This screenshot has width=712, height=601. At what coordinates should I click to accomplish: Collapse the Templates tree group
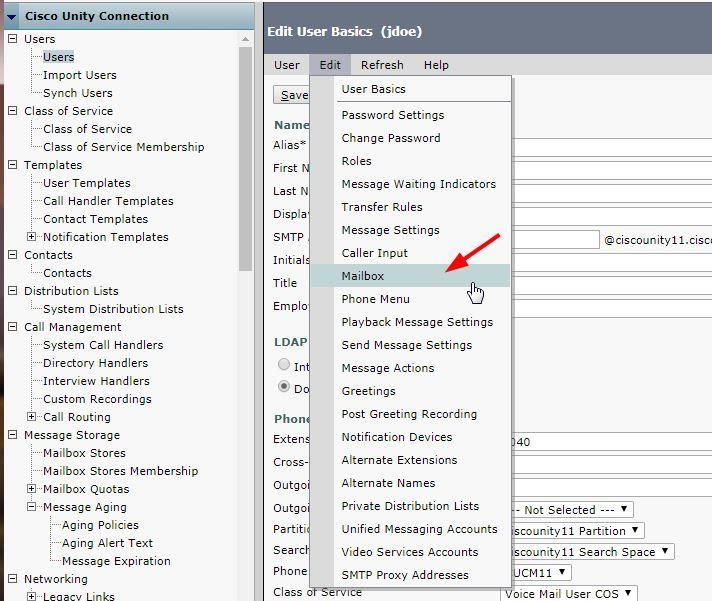click(13, 165)
